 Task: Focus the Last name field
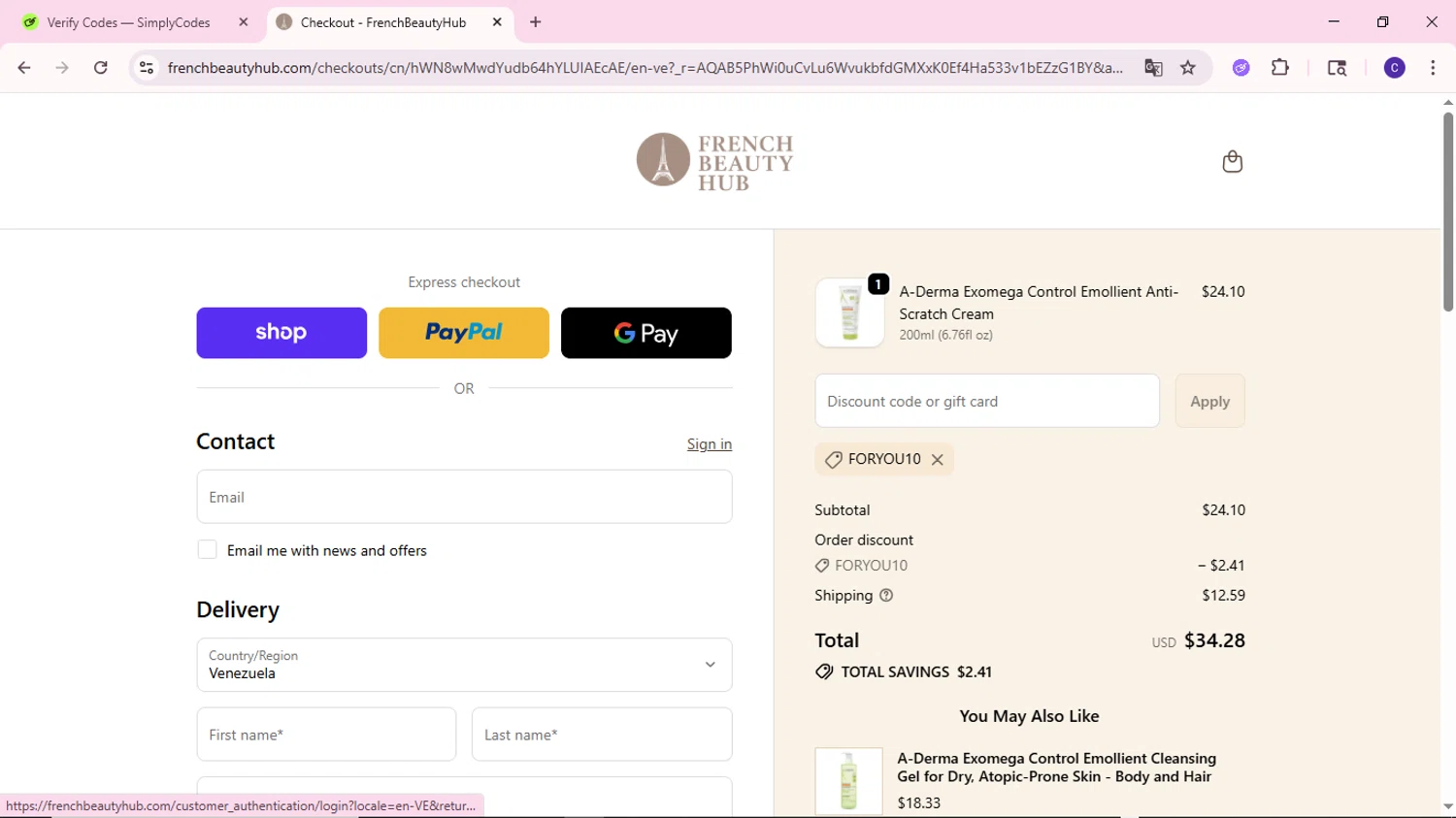[602, 735]
